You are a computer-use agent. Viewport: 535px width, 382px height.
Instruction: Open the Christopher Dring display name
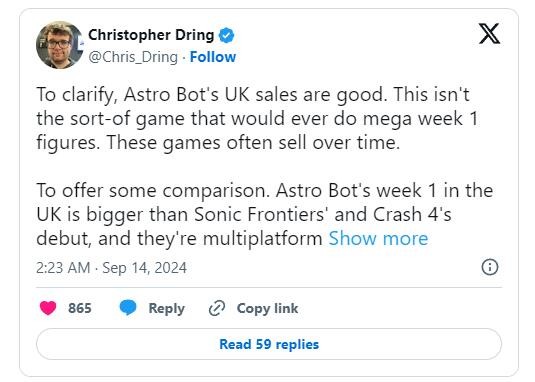tap(151, 35)
